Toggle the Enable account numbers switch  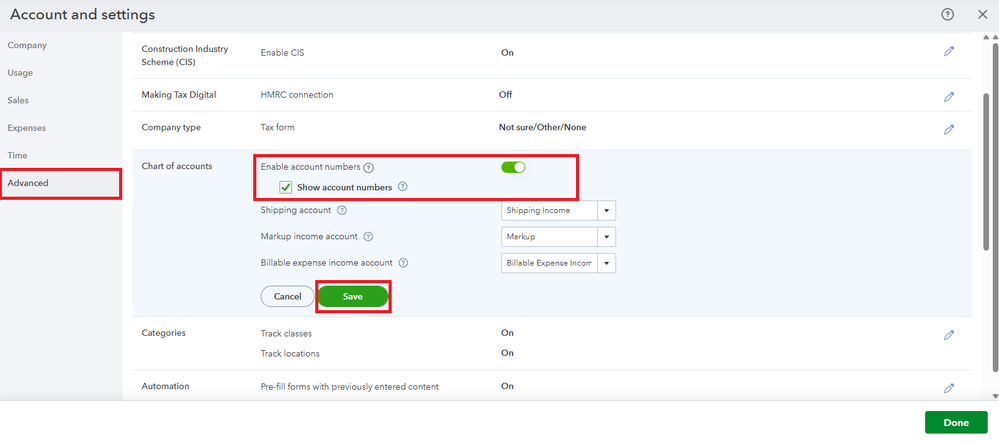[513, 167]
